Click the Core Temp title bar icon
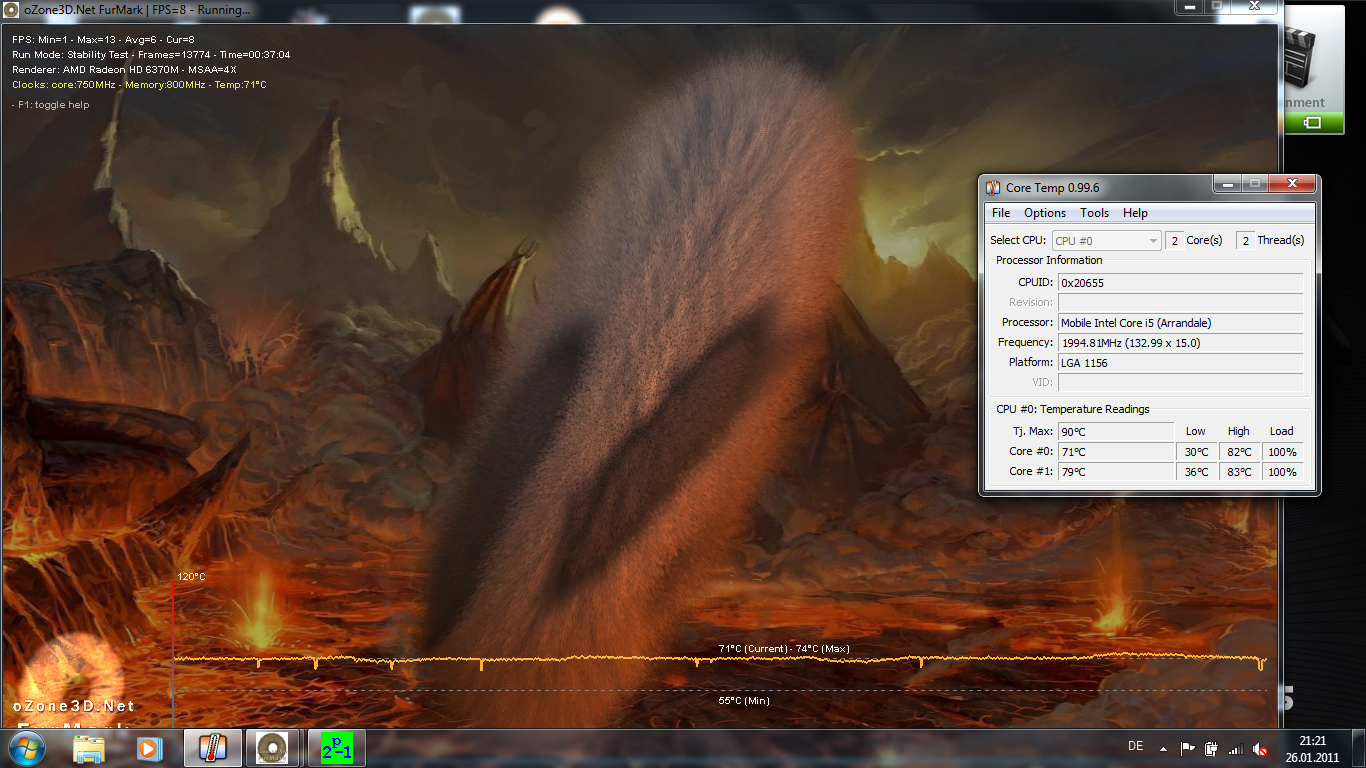The width and height of the screenshot is (1366, 768). (x=993, y=187)
